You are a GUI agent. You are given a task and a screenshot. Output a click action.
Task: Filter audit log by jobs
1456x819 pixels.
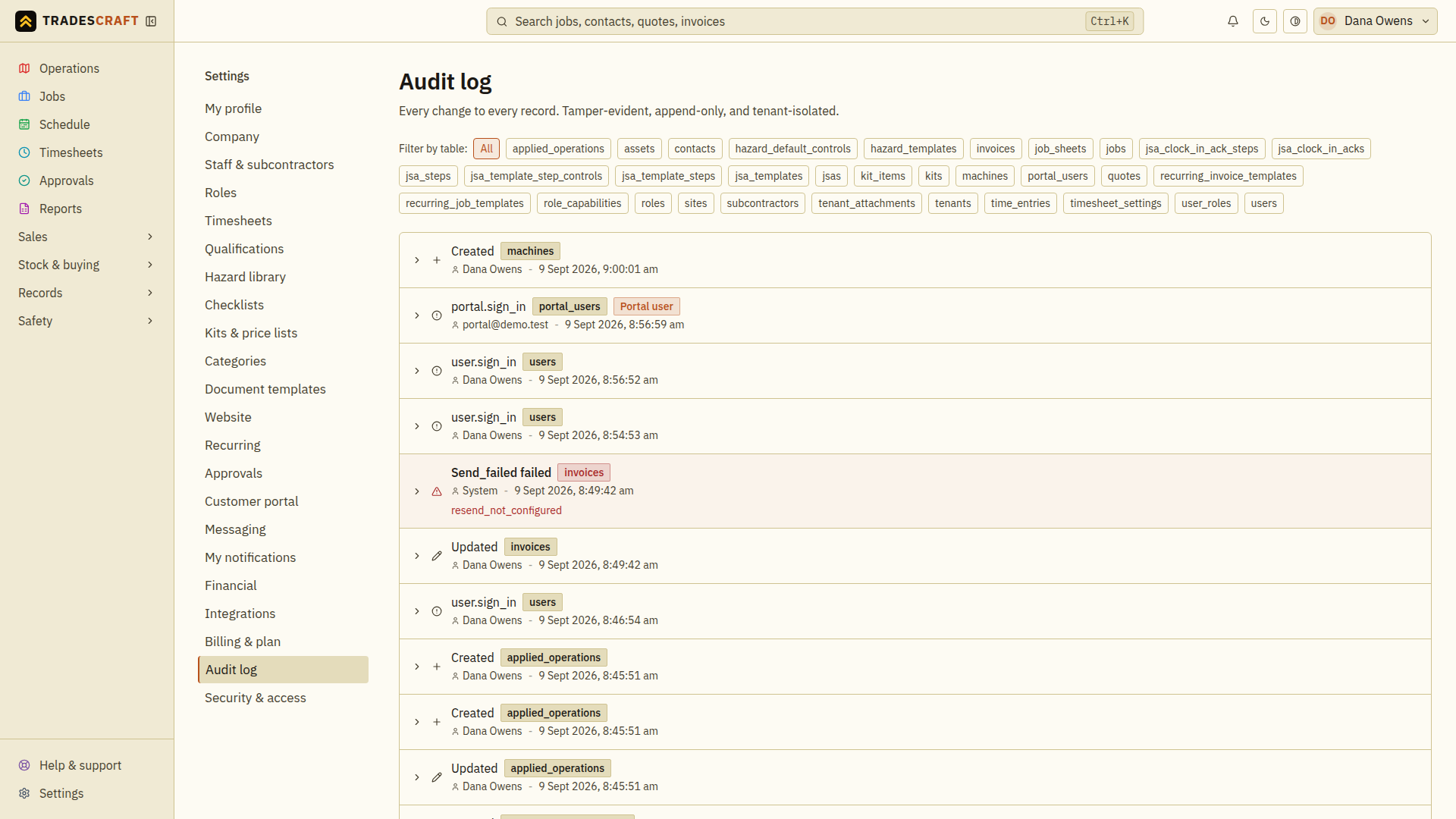click(1116, 149)
